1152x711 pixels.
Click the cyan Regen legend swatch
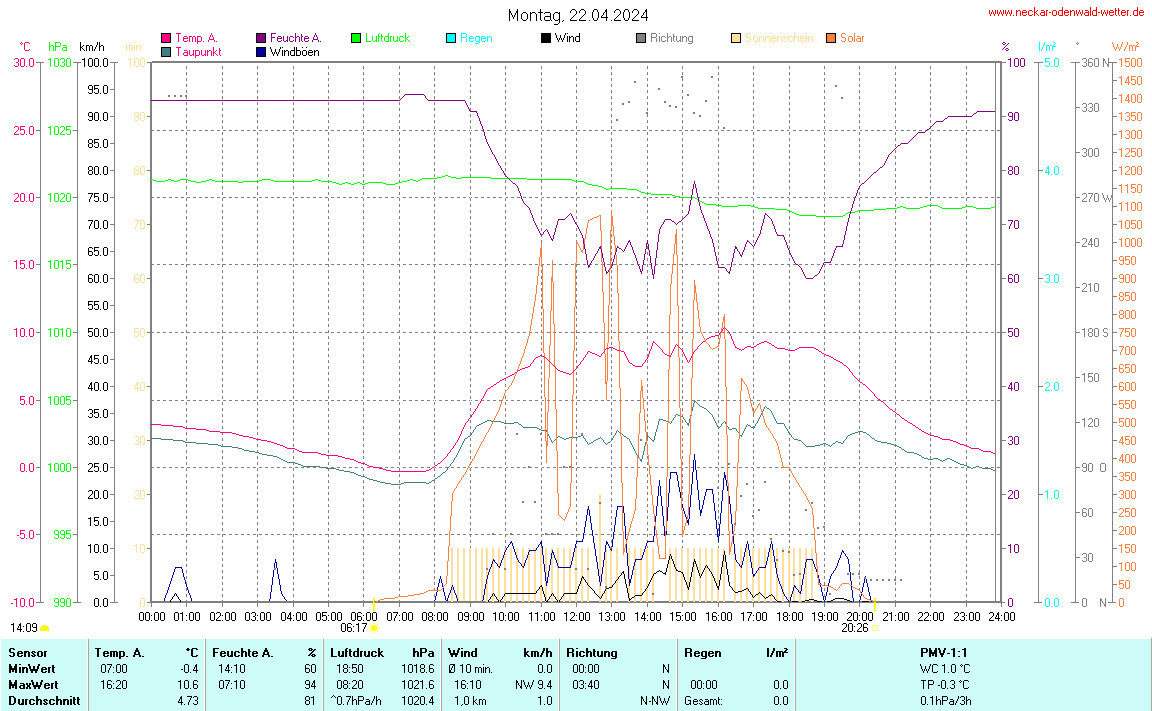pos(451,38)
